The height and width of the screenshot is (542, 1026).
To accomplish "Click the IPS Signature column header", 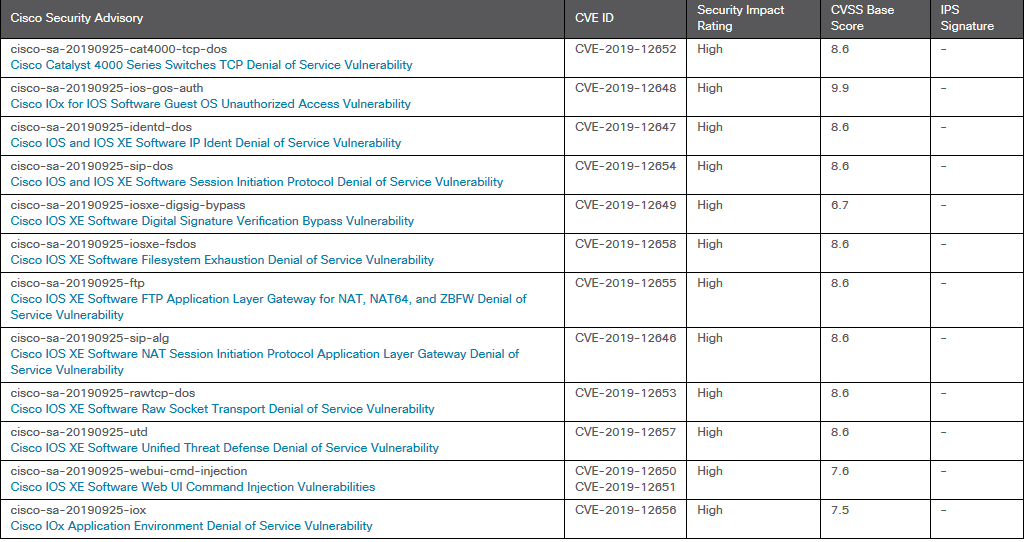I will [967, 18].
